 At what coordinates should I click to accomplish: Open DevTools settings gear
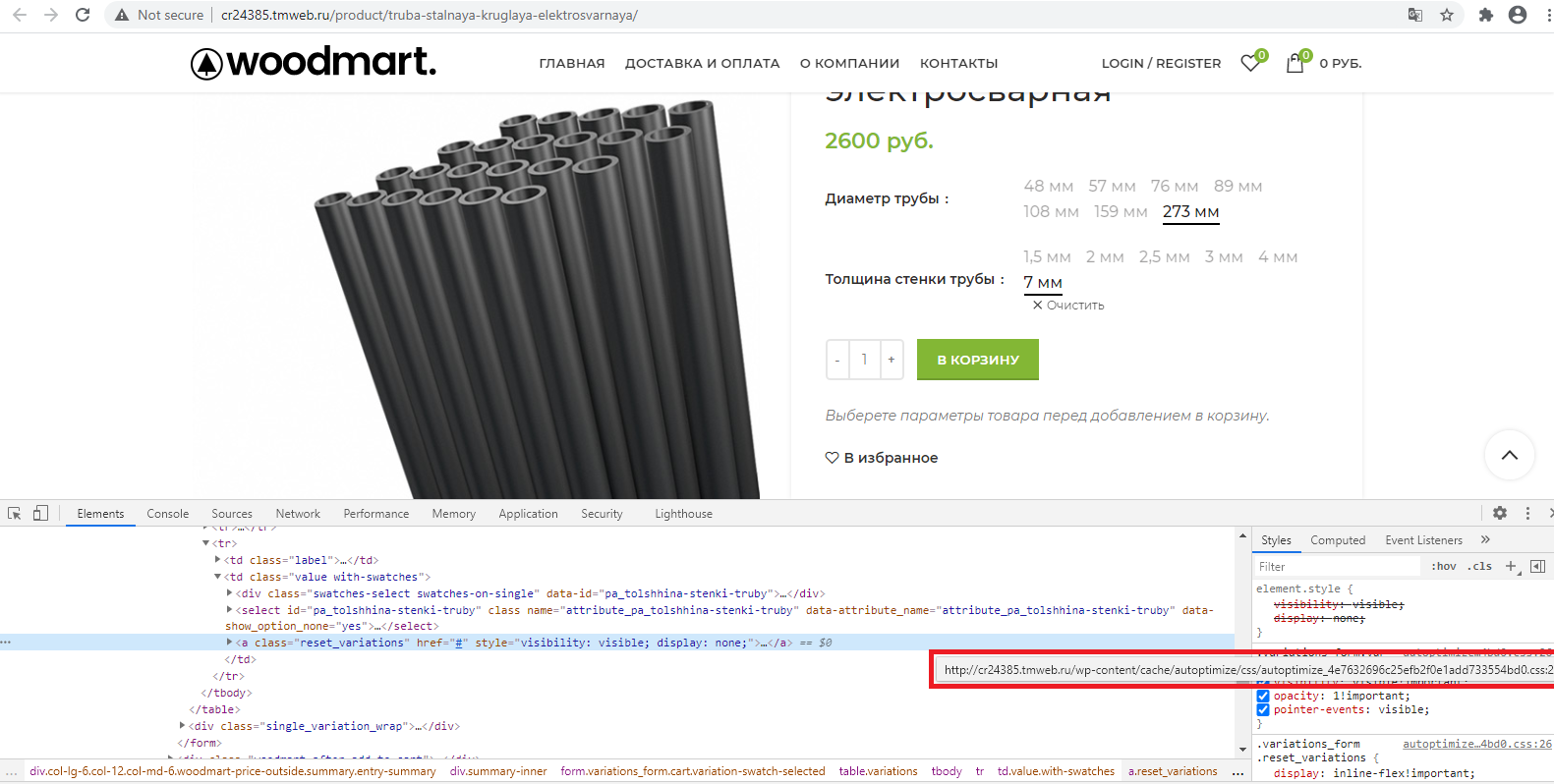(1500, 513)
